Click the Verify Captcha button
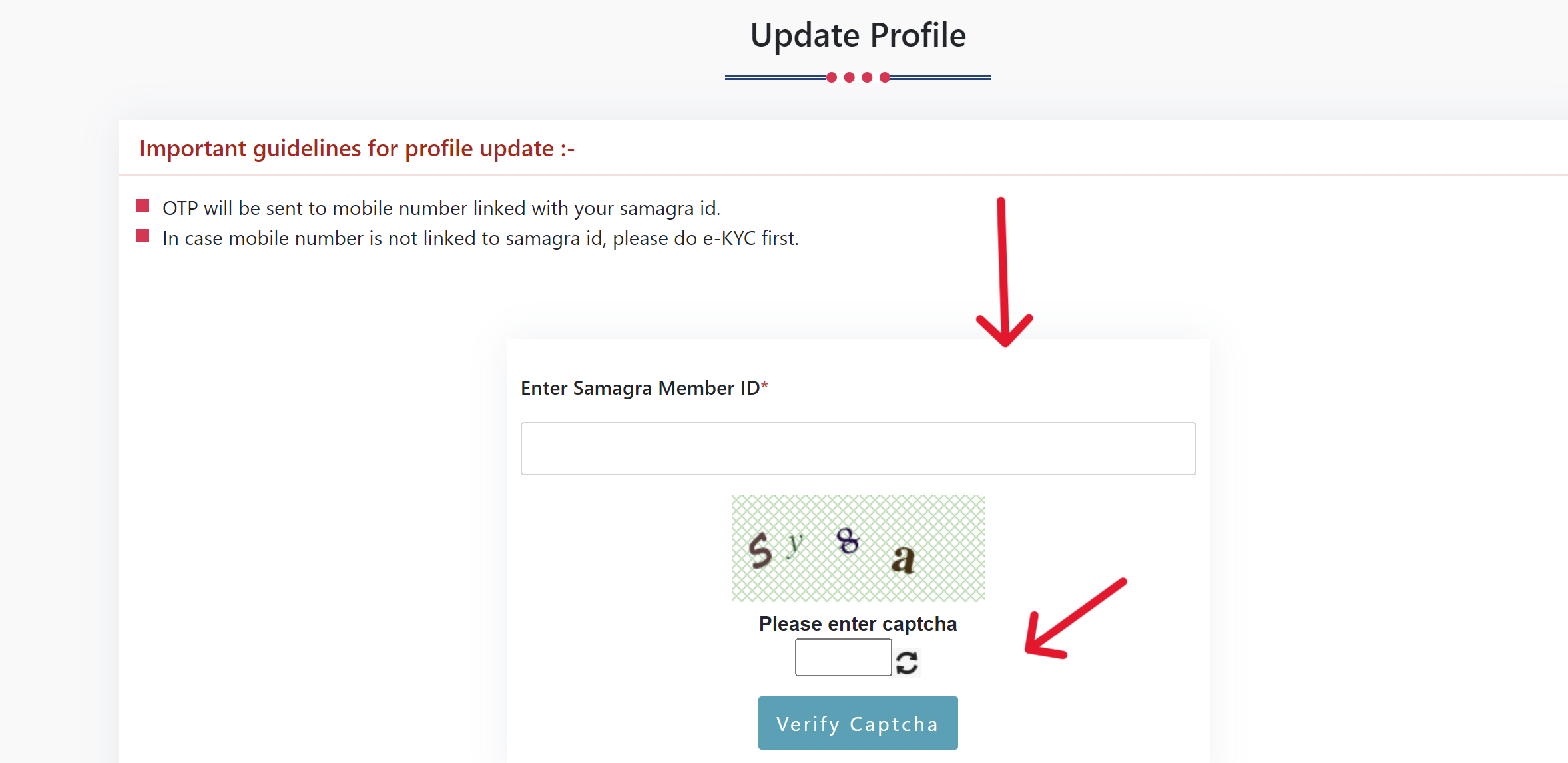Image resolution: width=1568 pixels, height=763 pixels. pyautogui.click(x=858, y=723)
